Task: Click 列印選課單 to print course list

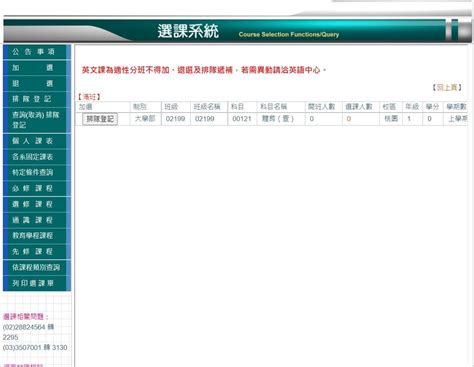Action: [37, 283]
